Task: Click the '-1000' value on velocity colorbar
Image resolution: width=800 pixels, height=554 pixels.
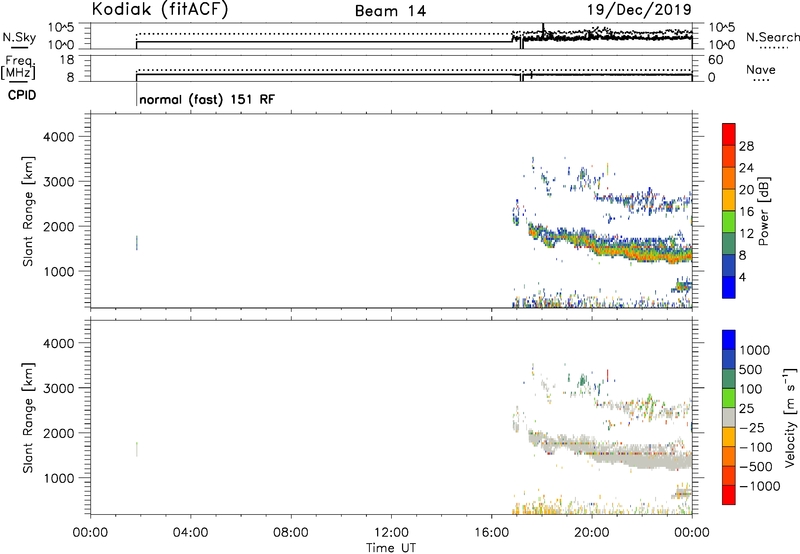Action: (x=760, y=486)
